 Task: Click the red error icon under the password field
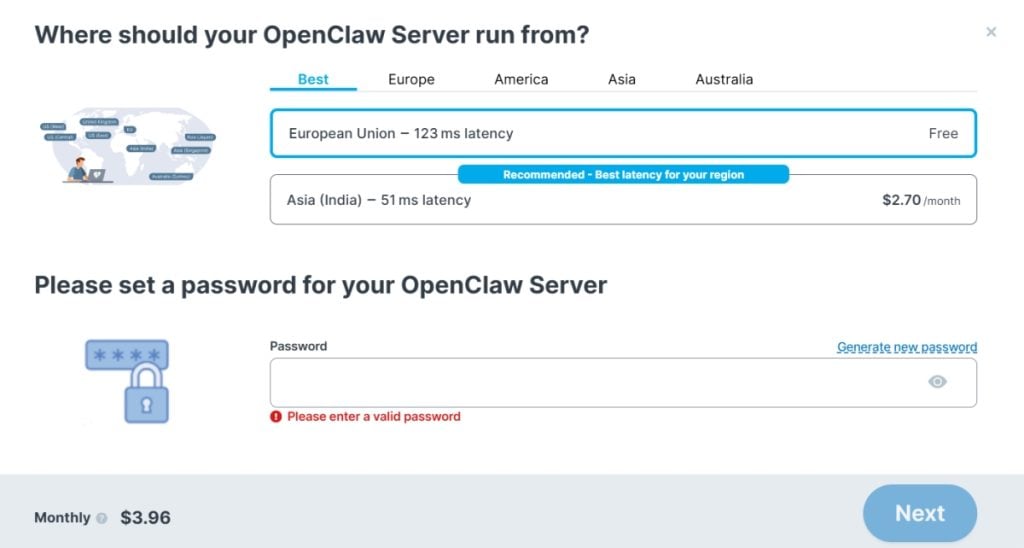pos(277,417)
